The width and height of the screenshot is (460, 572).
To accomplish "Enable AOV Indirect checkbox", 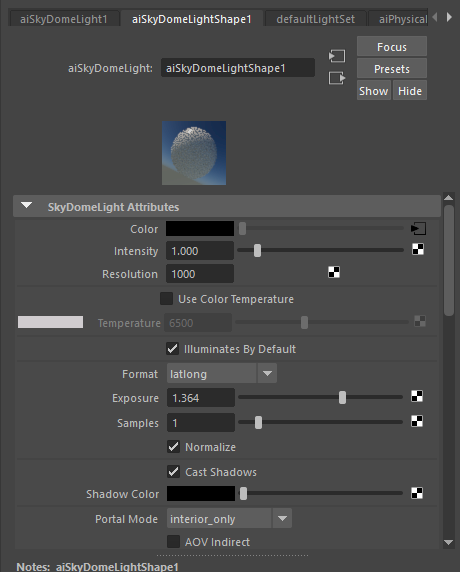I will coord(173,542).
